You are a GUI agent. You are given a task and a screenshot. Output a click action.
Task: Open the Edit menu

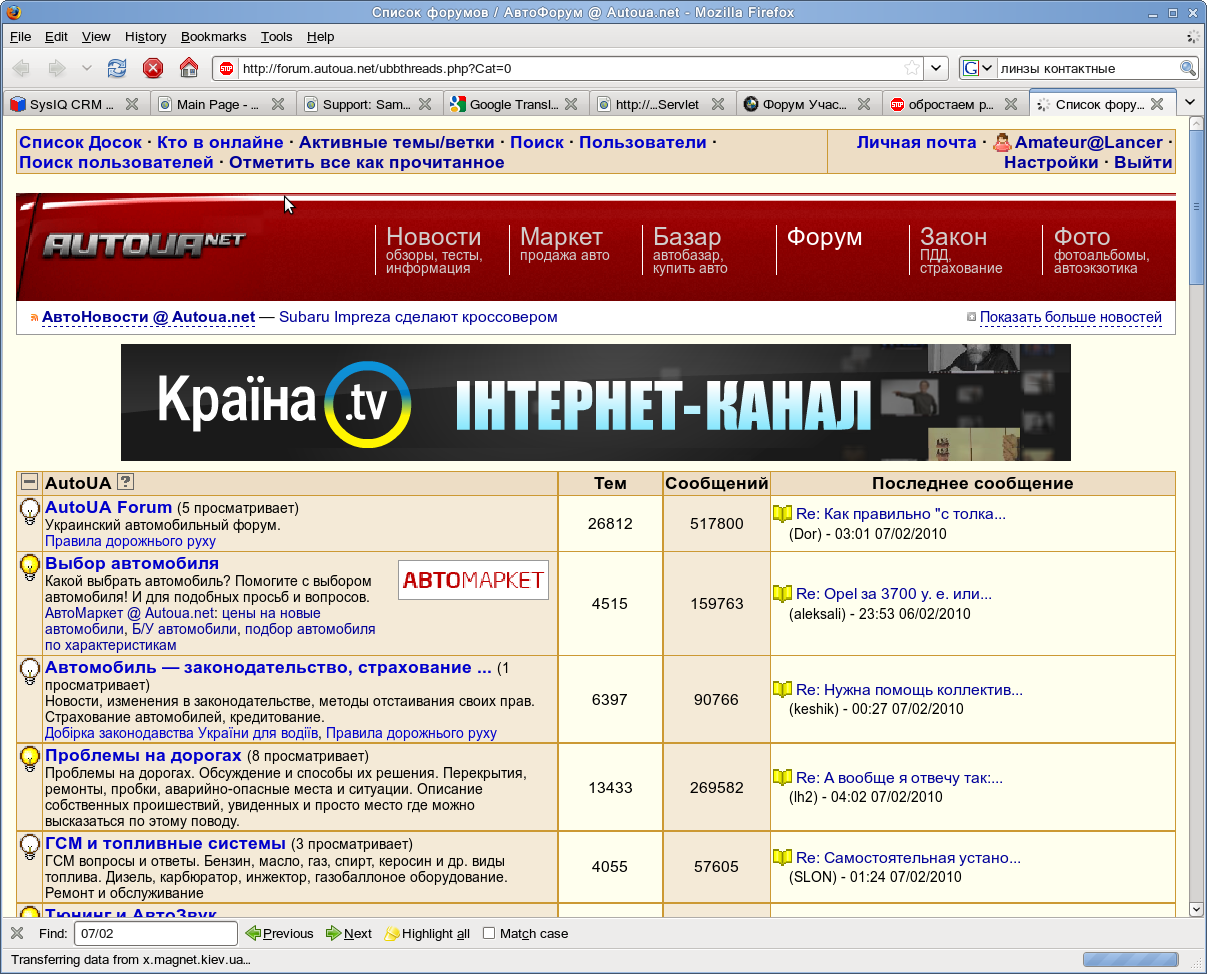[x=56, y=36]
